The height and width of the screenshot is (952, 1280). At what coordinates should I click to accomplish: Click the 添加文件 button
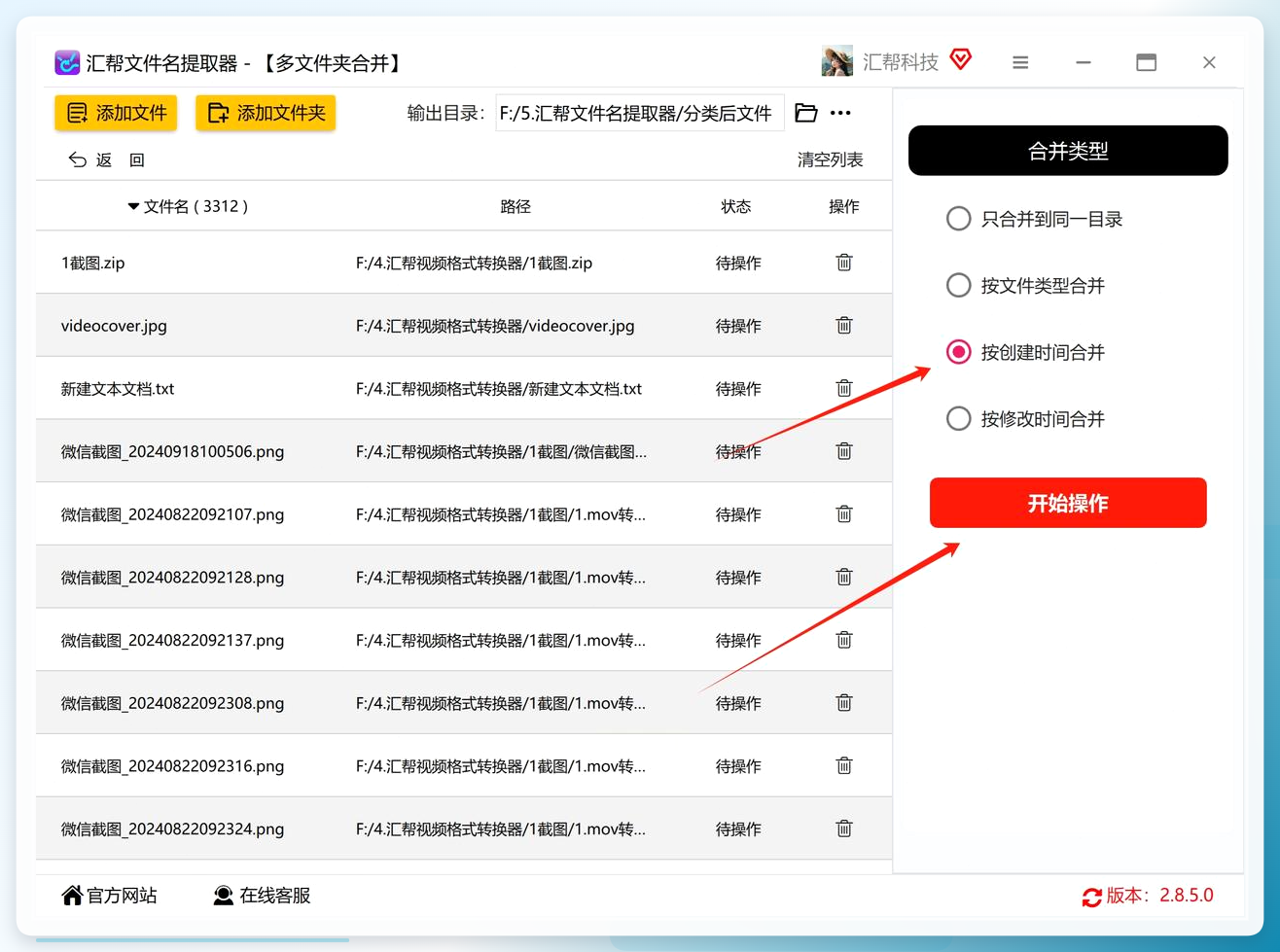116,114
